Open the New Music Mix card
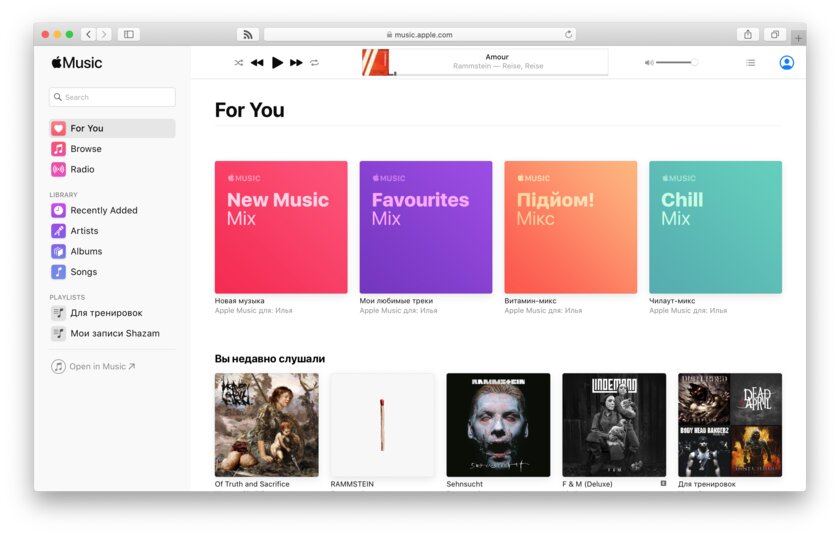This screenshot has height=536, width=840. click(x=281, y=227)
